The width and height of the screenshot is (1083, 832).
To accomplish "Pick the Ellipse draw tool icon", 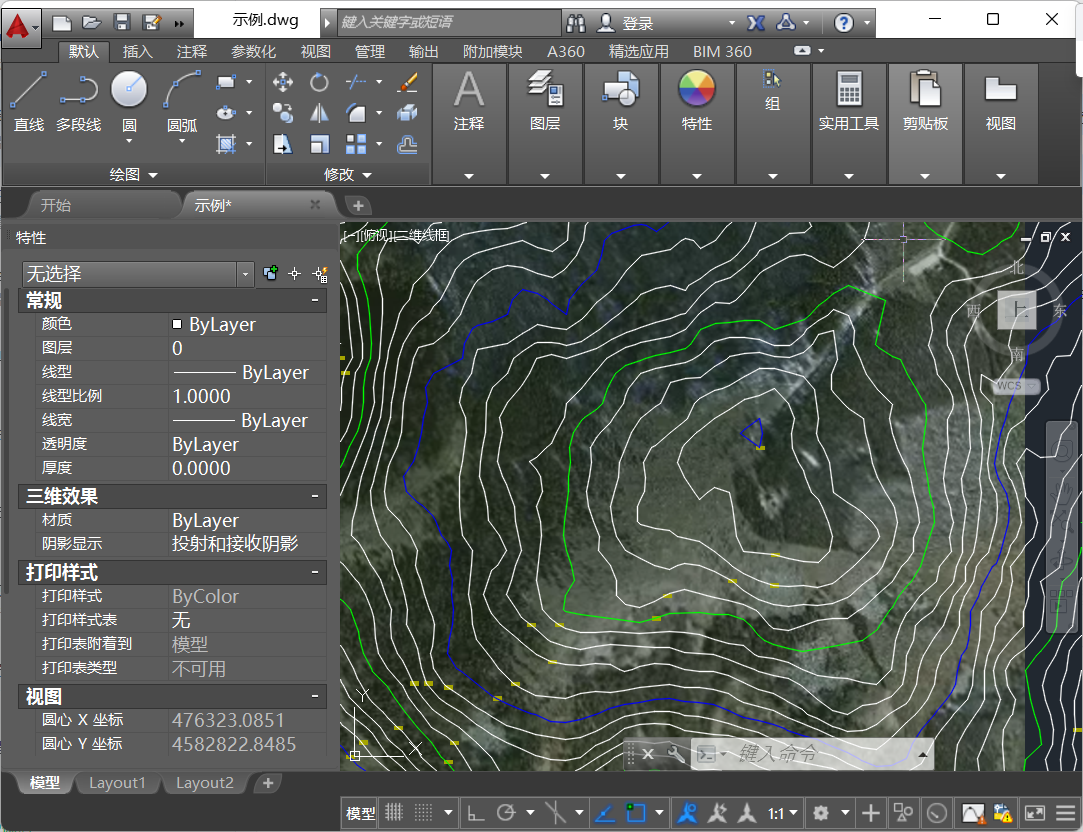I will pyautogui.click(x=225, y=113).
